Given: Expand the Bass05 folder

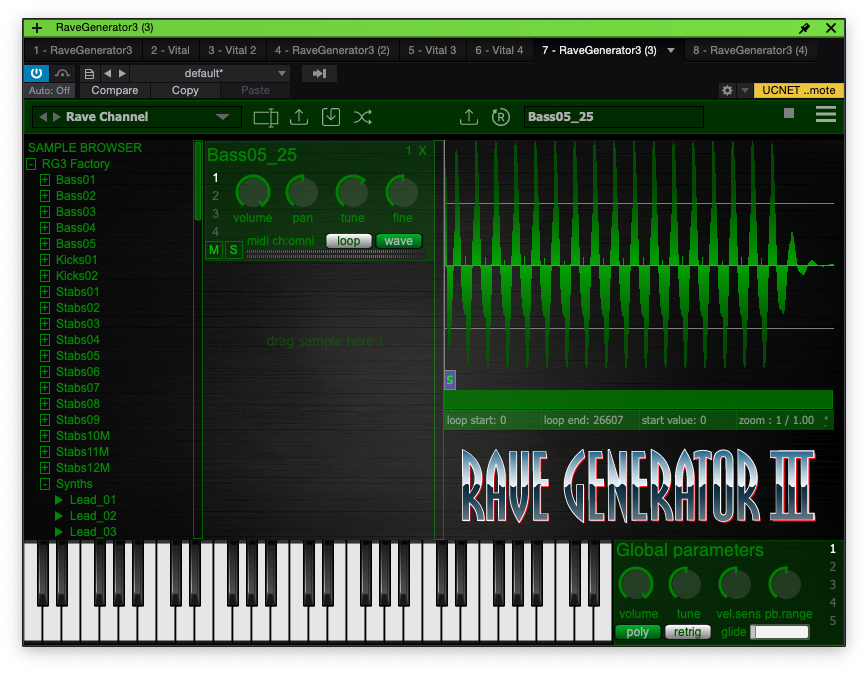Looking at the screenshot, I should pos(45,244).
